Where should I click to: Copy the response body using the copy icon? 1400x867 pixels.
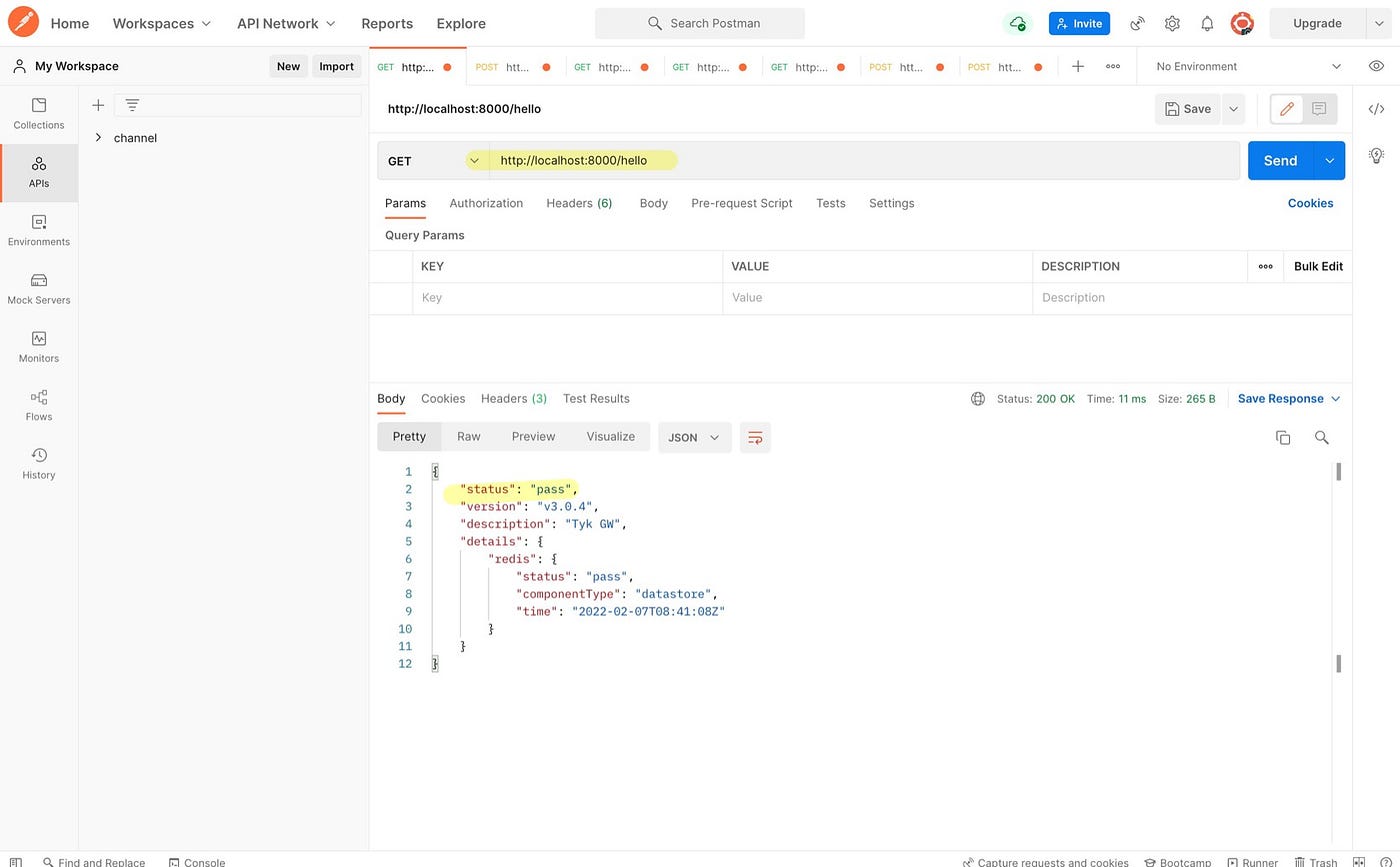click(x=1283, y=437)
